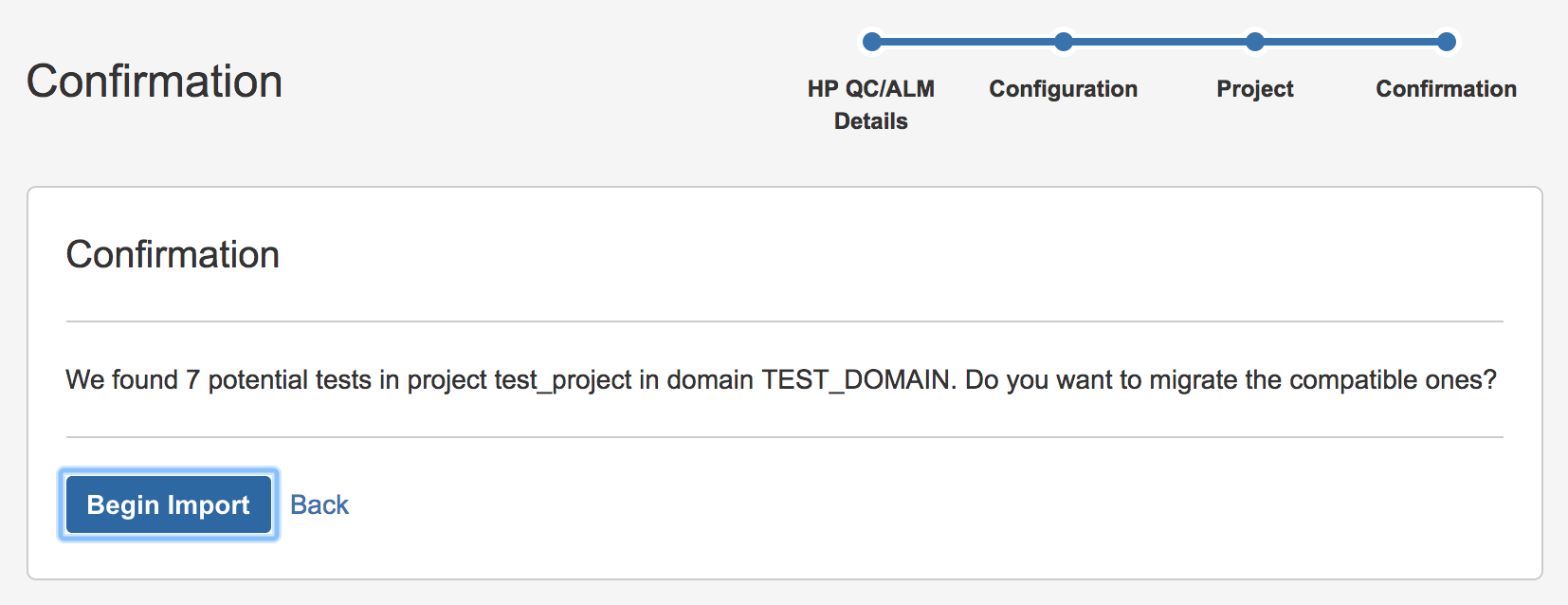Open the HP QC/ALM Details step label
The width and height of the screenshot is (1568, 605).
pos(871,104)
